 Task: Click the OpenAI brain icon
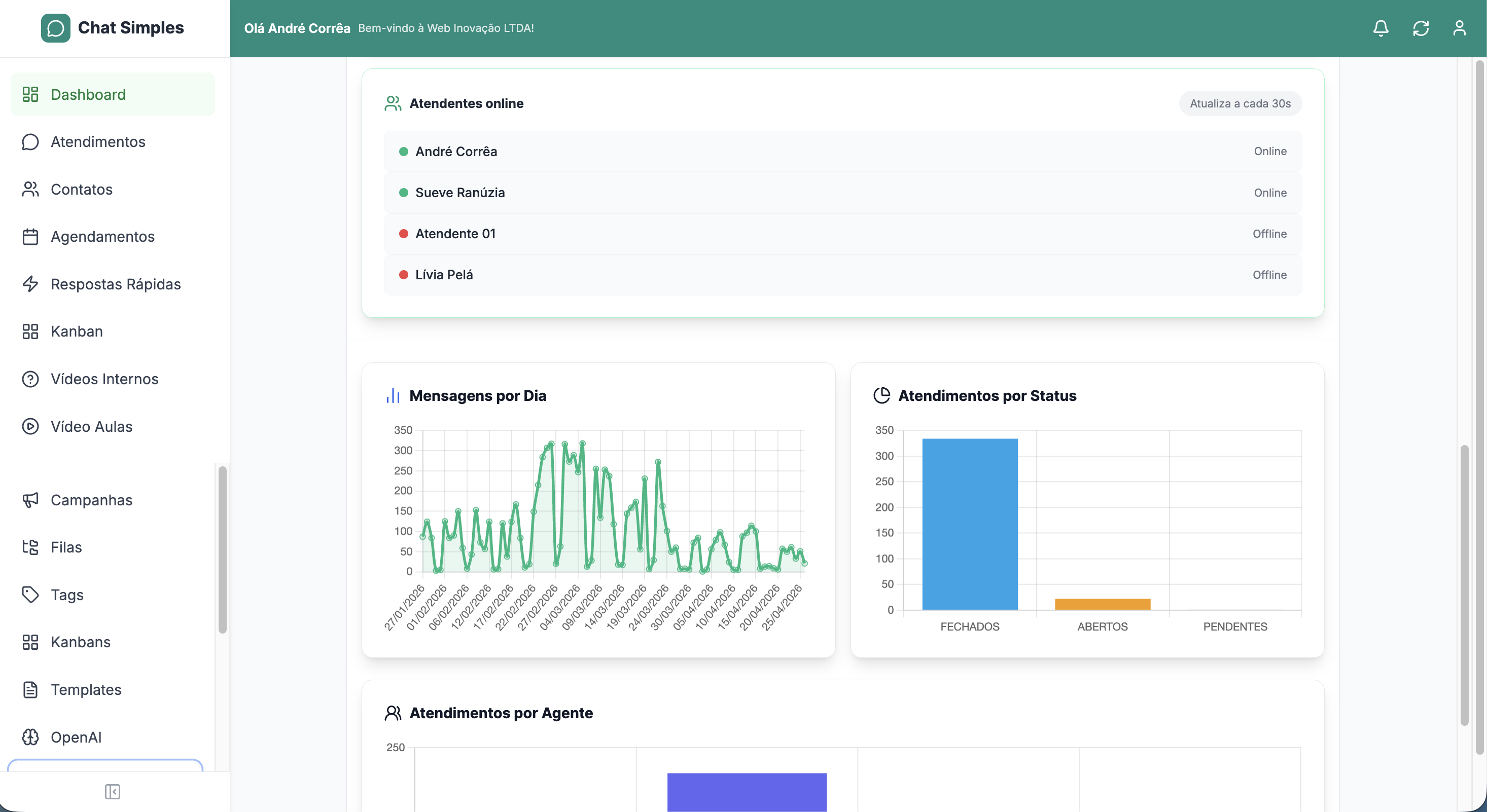pyautogui.click(x=30, y=737)
